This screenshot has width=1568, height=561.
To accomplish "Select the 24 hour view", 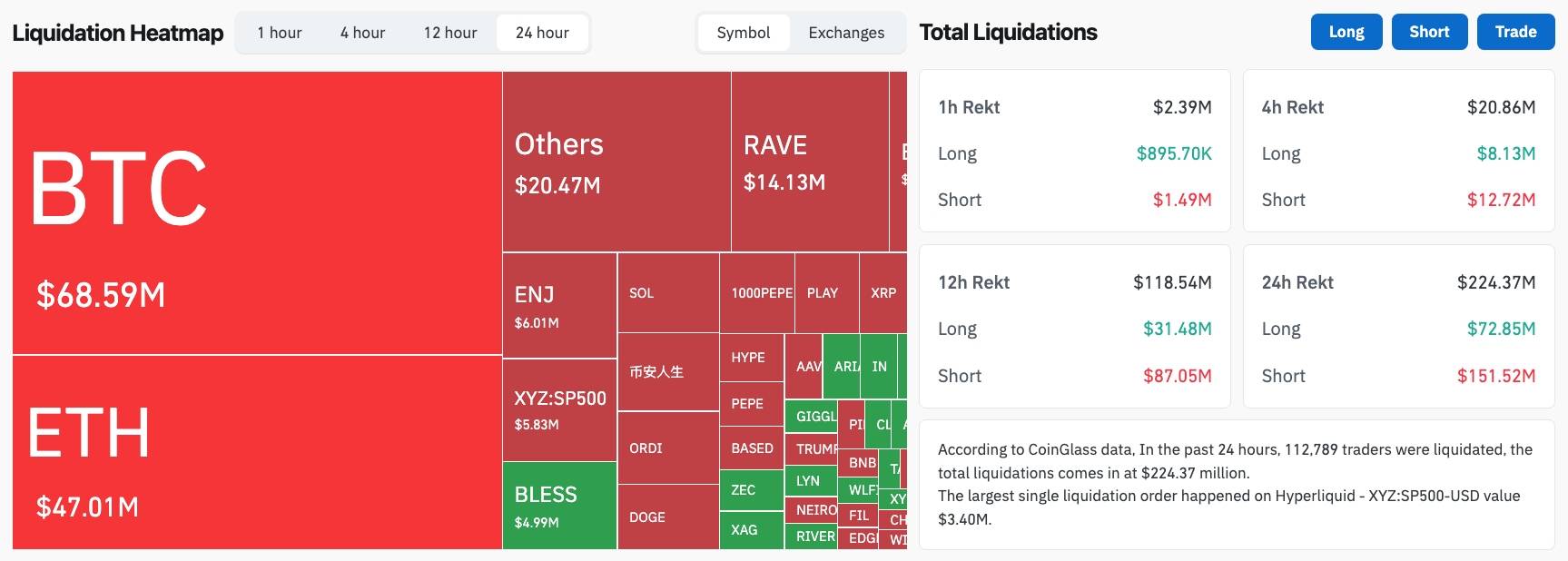I will 542,33.
